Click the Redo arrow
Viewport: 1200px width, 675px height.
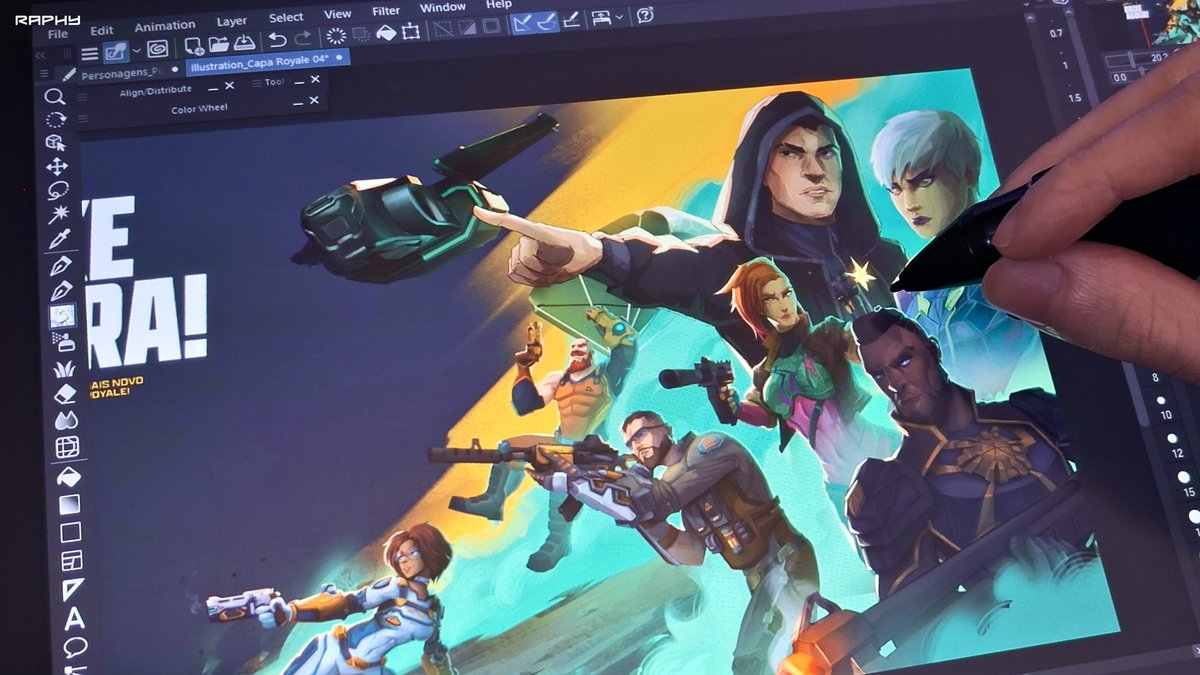[303, 40]
